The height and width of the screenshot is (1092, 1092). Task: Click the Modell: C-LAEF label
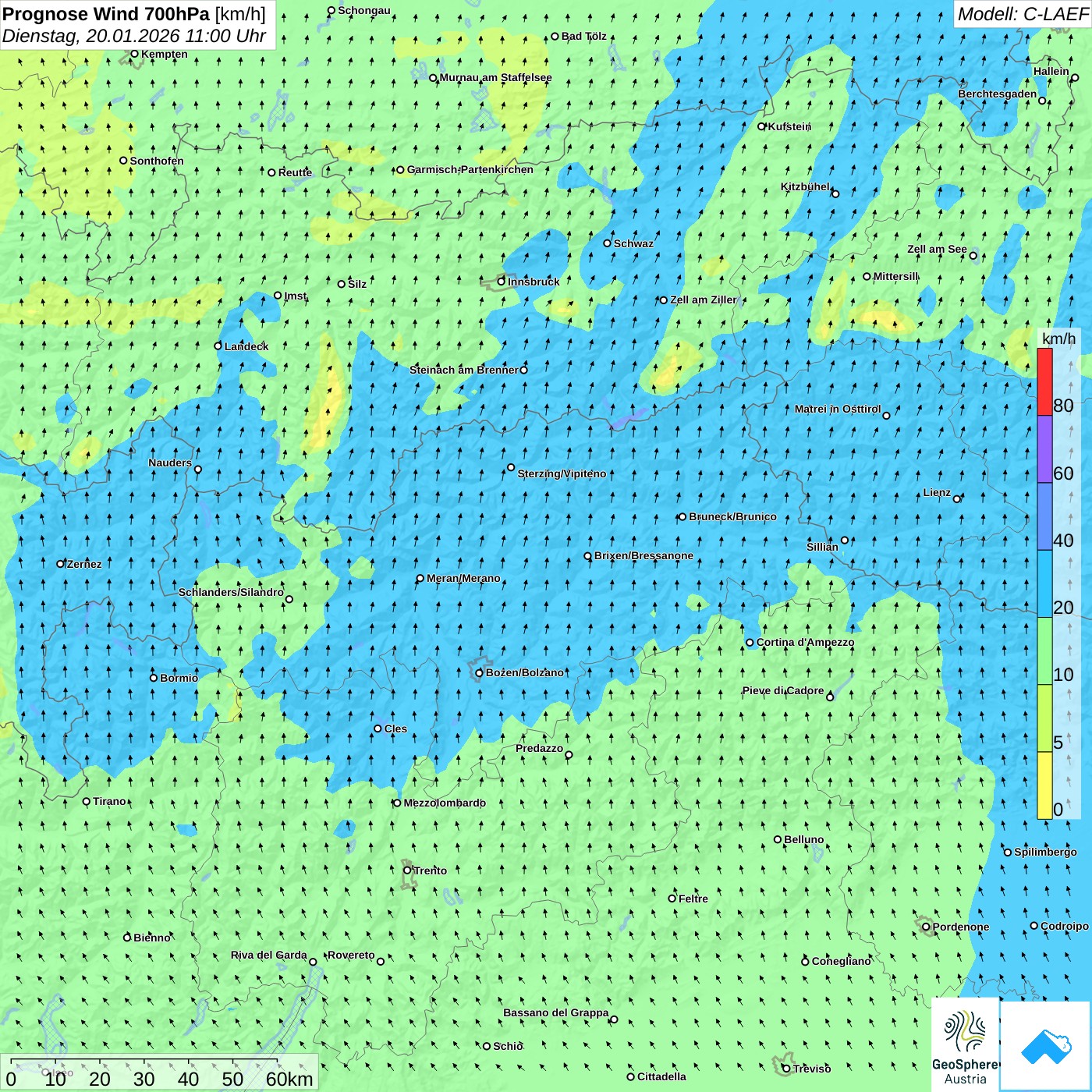click(1023, 14)
